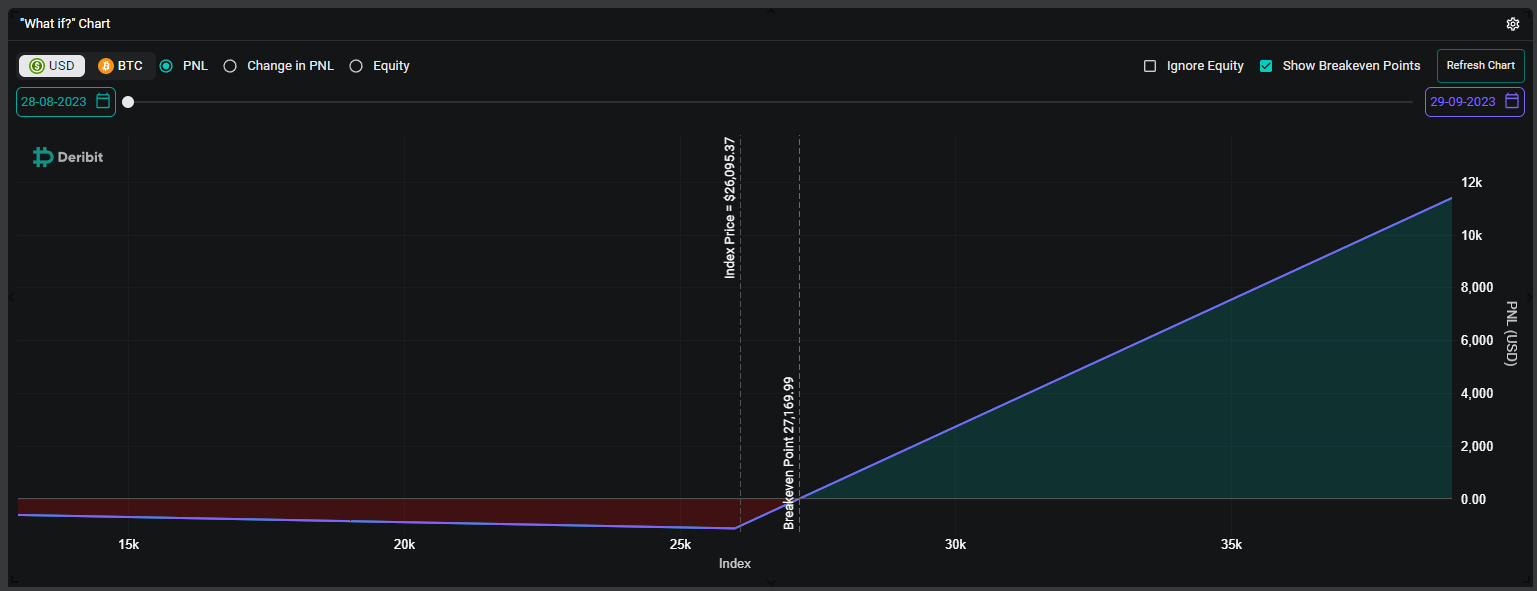1537x591 pixels.
Task: Click the Breakeven Point 27,169.99 label
Action: (x=789, y=452)
